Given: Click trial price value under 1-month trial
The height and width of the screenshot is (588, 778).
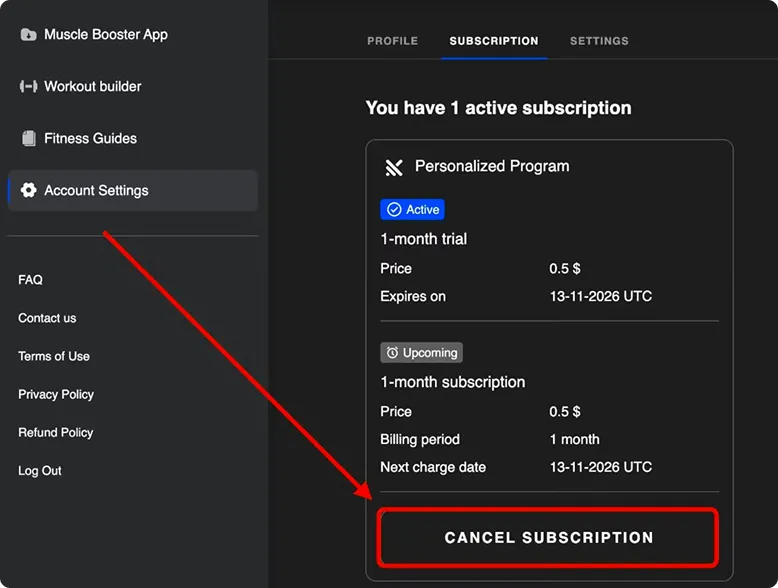Looking at the screenshot, I should click(565, 269).
